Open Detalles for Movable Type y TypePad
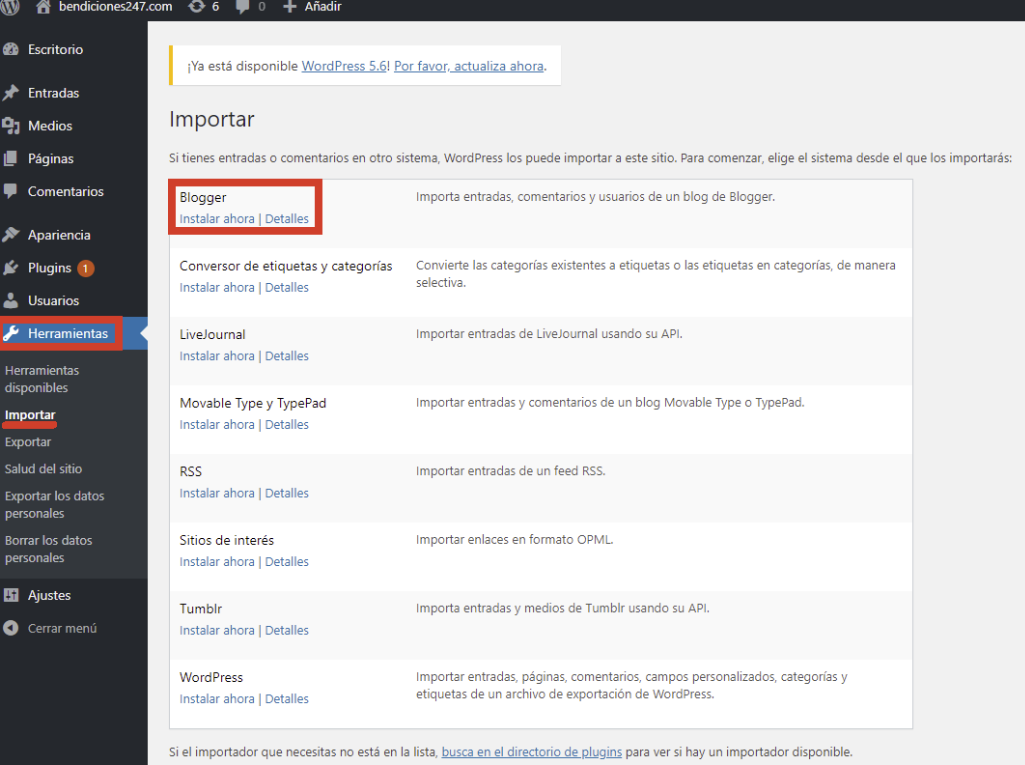The image size is (1025, 765). [286, 425]
